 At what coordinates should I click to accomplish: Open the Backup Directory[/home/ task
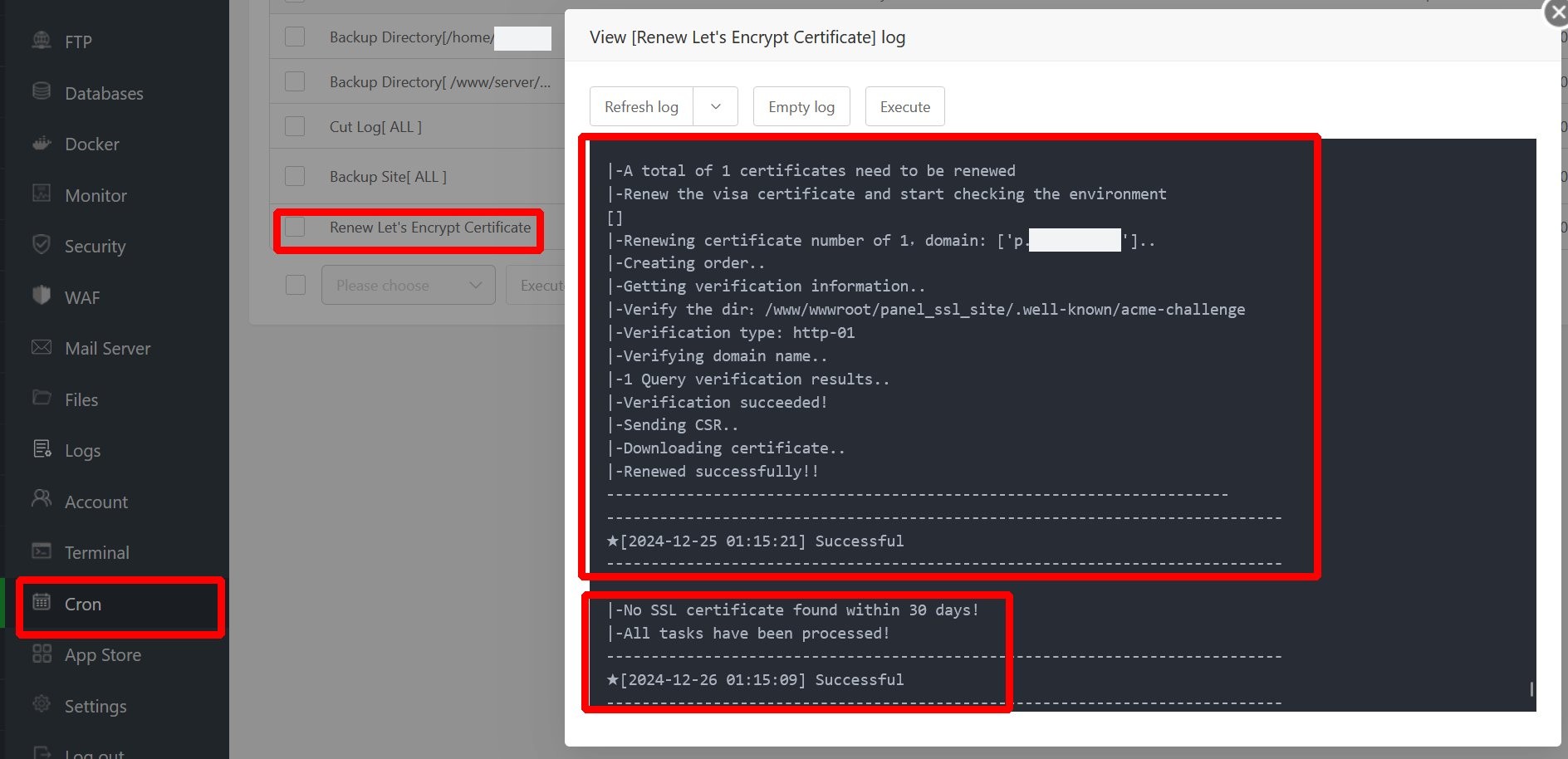(412, 37)
